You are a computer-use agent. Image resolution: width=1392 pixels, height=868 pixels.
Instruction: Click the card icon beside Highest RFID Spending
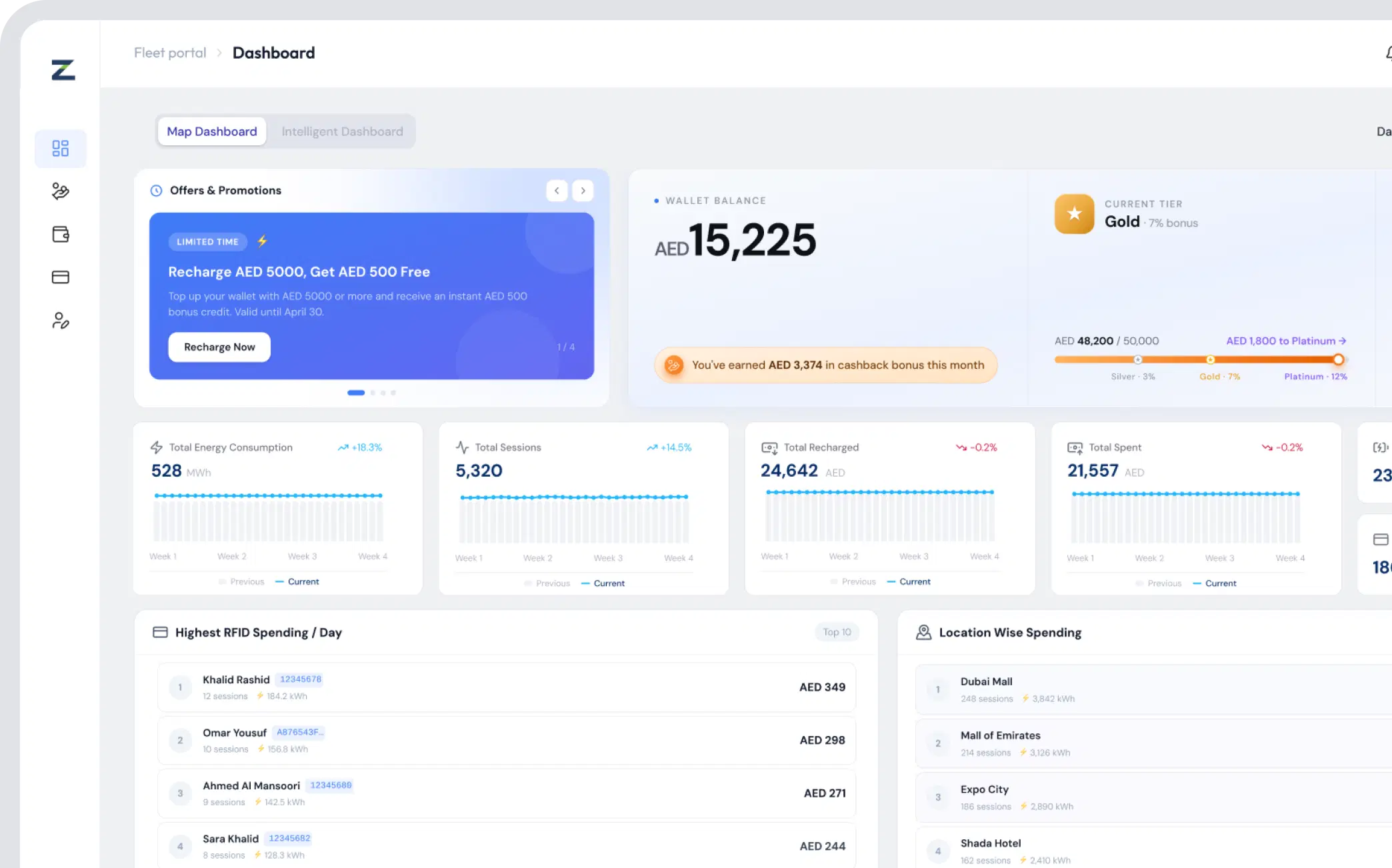160,632
